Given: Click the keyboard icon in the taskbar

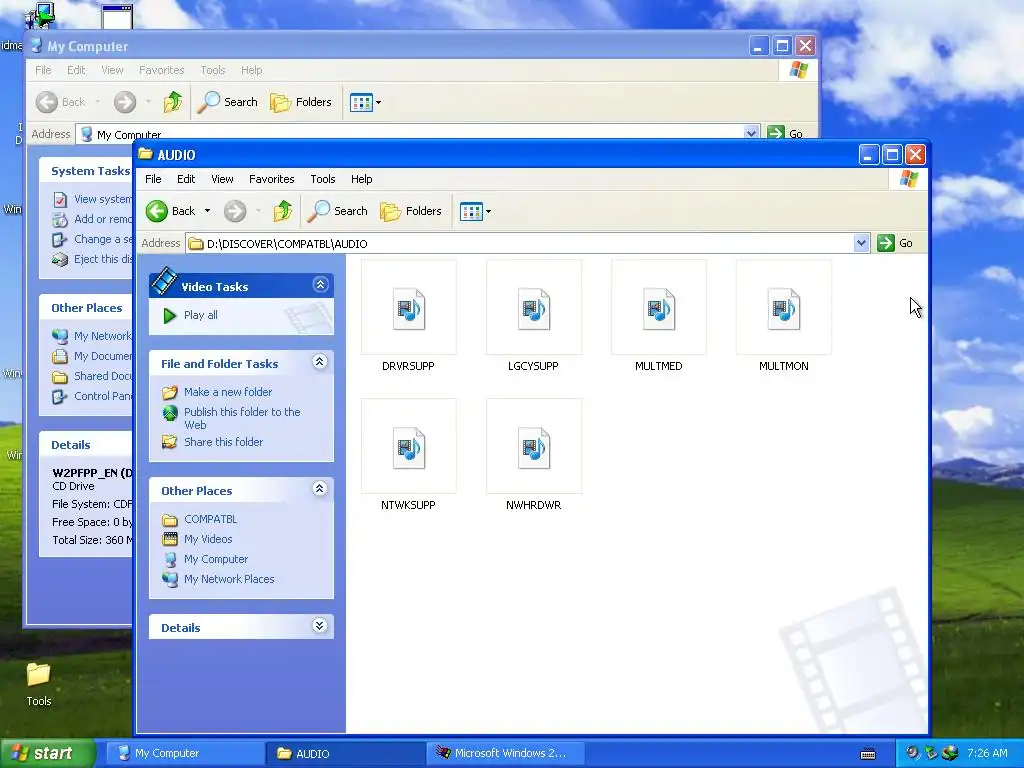Looking at the screenshot, I should [868, 754].
